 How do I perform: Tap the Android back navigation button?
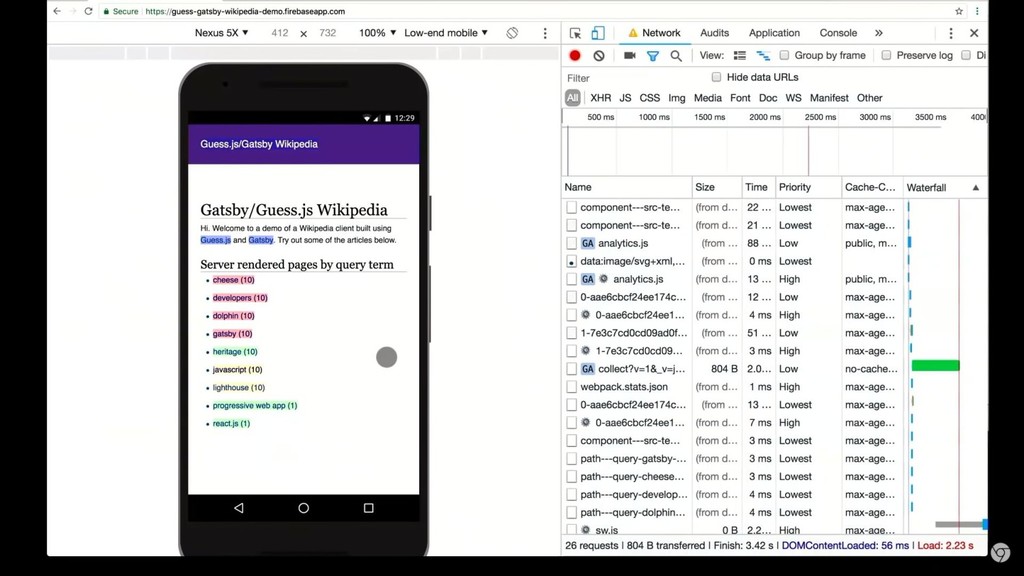238,507
